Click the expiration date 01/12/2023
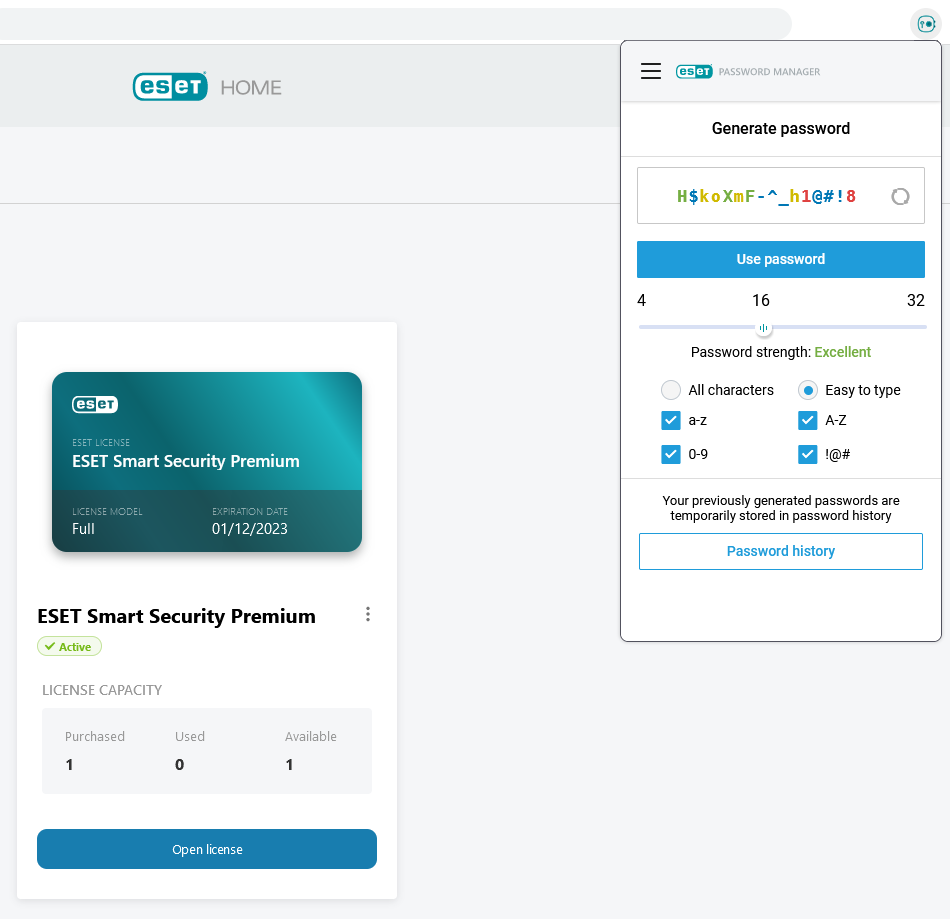The image size is (950, 919). [x=250, y=529]
